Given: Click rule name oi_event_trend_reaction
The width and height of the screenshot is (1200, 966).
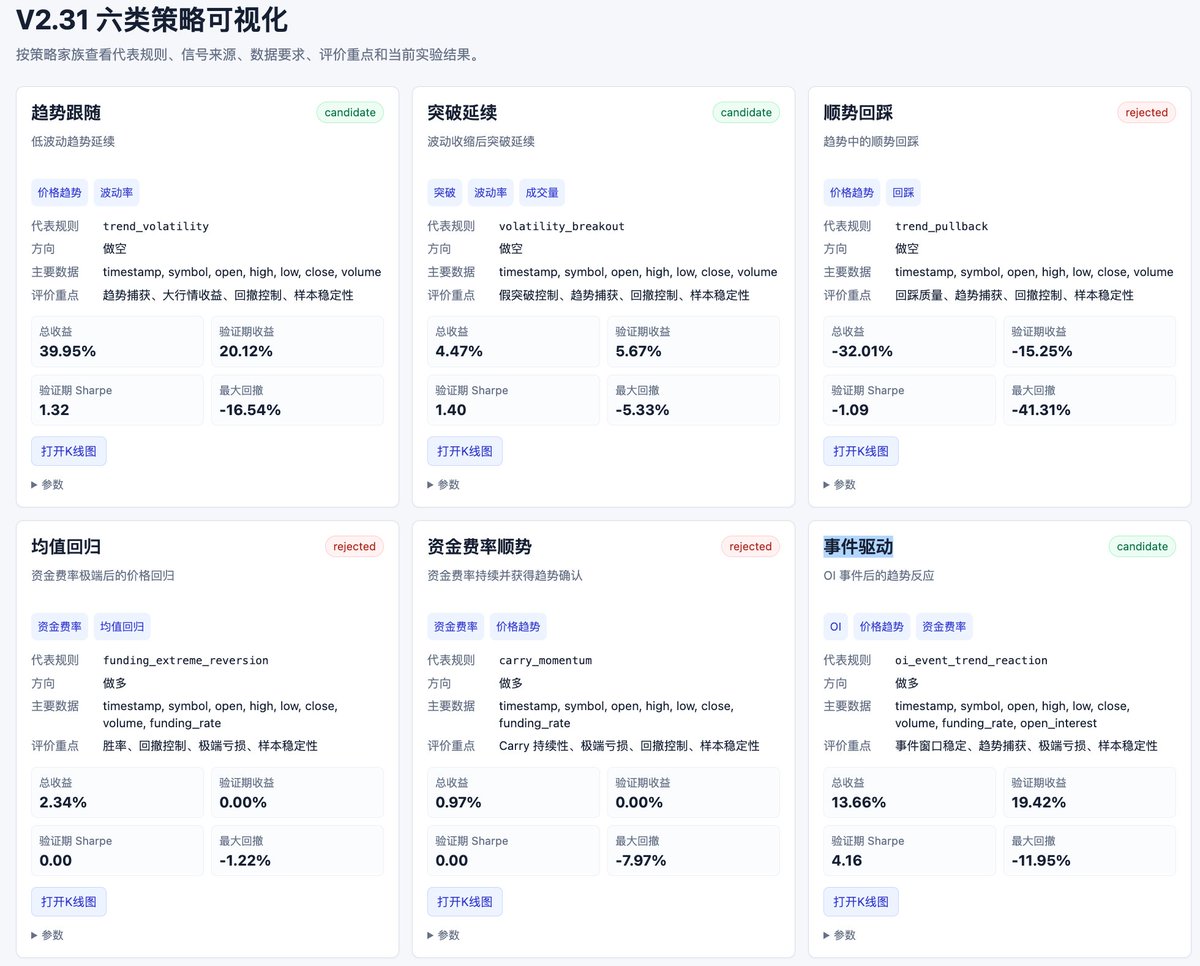Looking at the screenshot, I should click(971, 660).
